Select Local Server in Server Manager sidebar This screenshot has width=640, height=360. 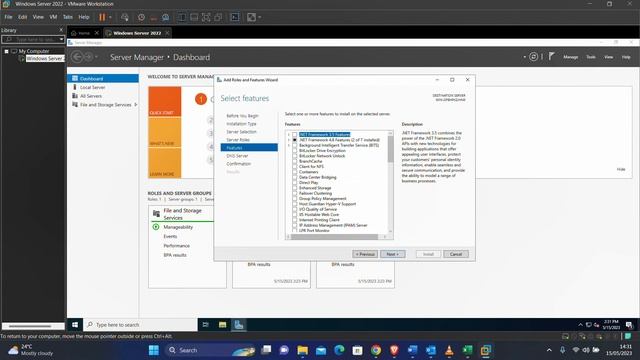[x=92, y=87]
